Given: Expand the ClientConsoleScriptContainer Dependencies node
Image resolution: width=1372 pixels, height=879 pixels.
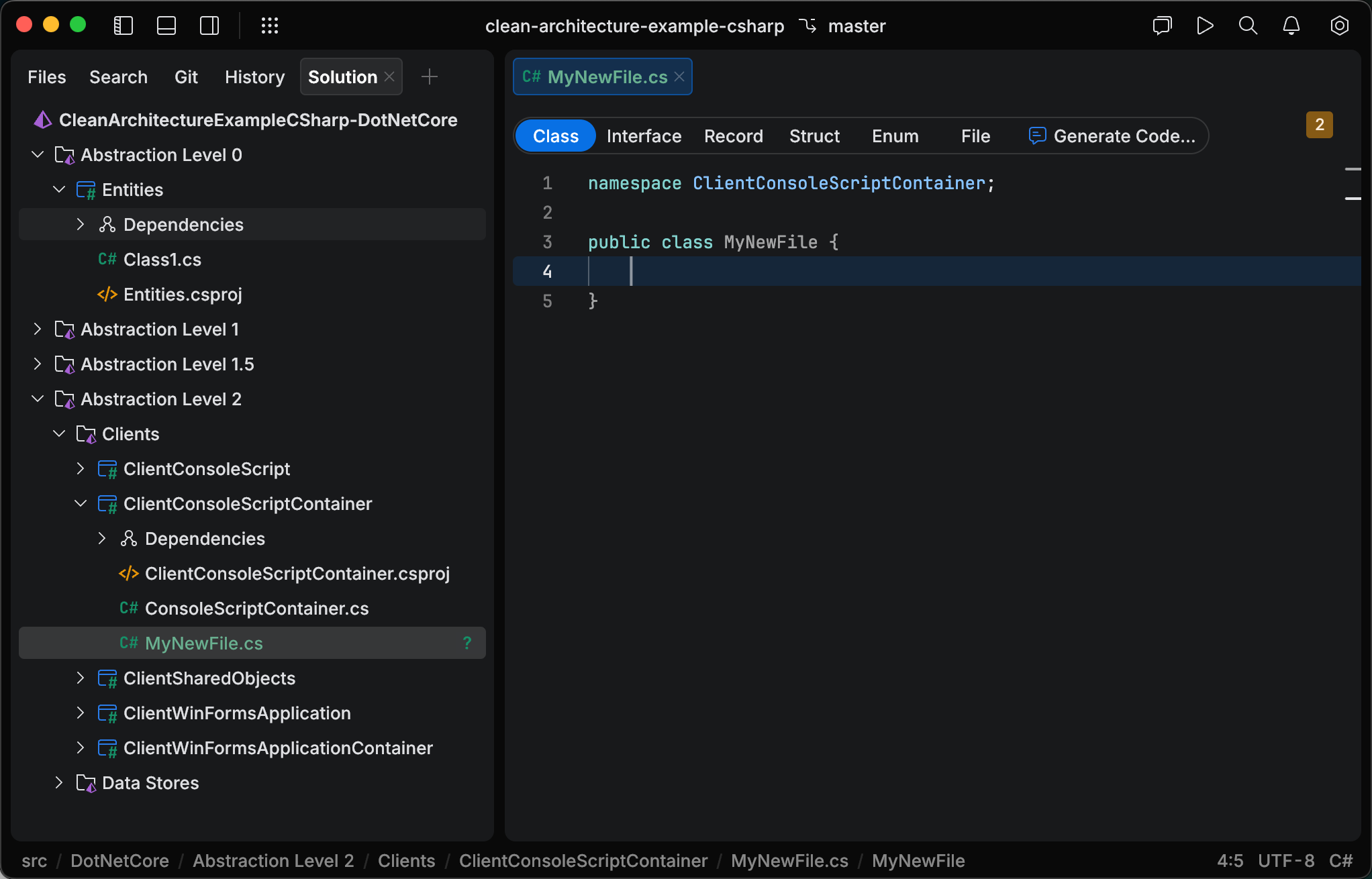Looking at the screenshot, I should (x=102, y=538).
